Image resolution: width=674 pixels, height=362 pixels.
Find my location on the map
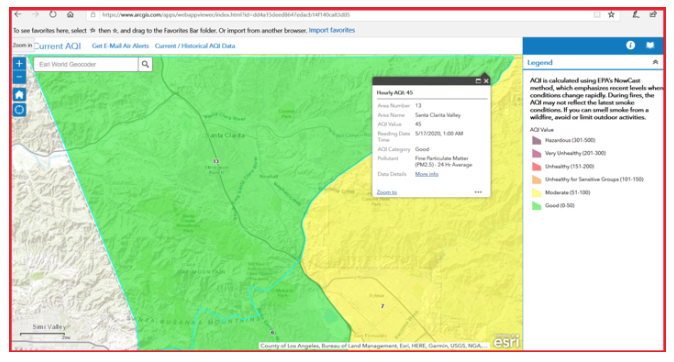19,110
